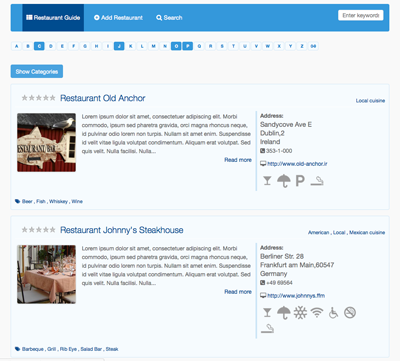Read more about Restaurant Old Anchor
The width and height of the screenshot is (400, 361).
click(x=238, y=160)
